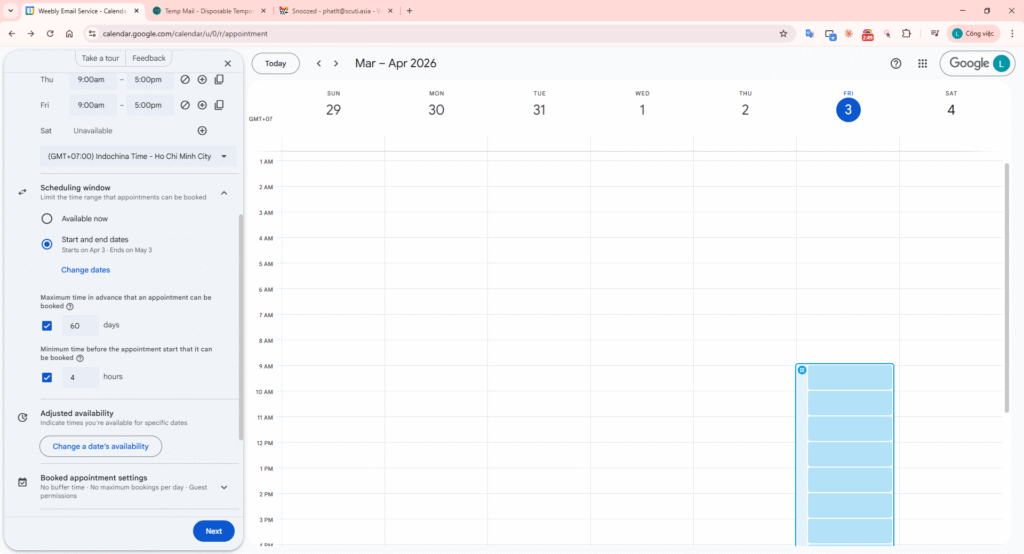This screenshot has height=554, width=1024.
Task: Uncheck the maximum advance booking time checkbox
Action: coord(47,326)
